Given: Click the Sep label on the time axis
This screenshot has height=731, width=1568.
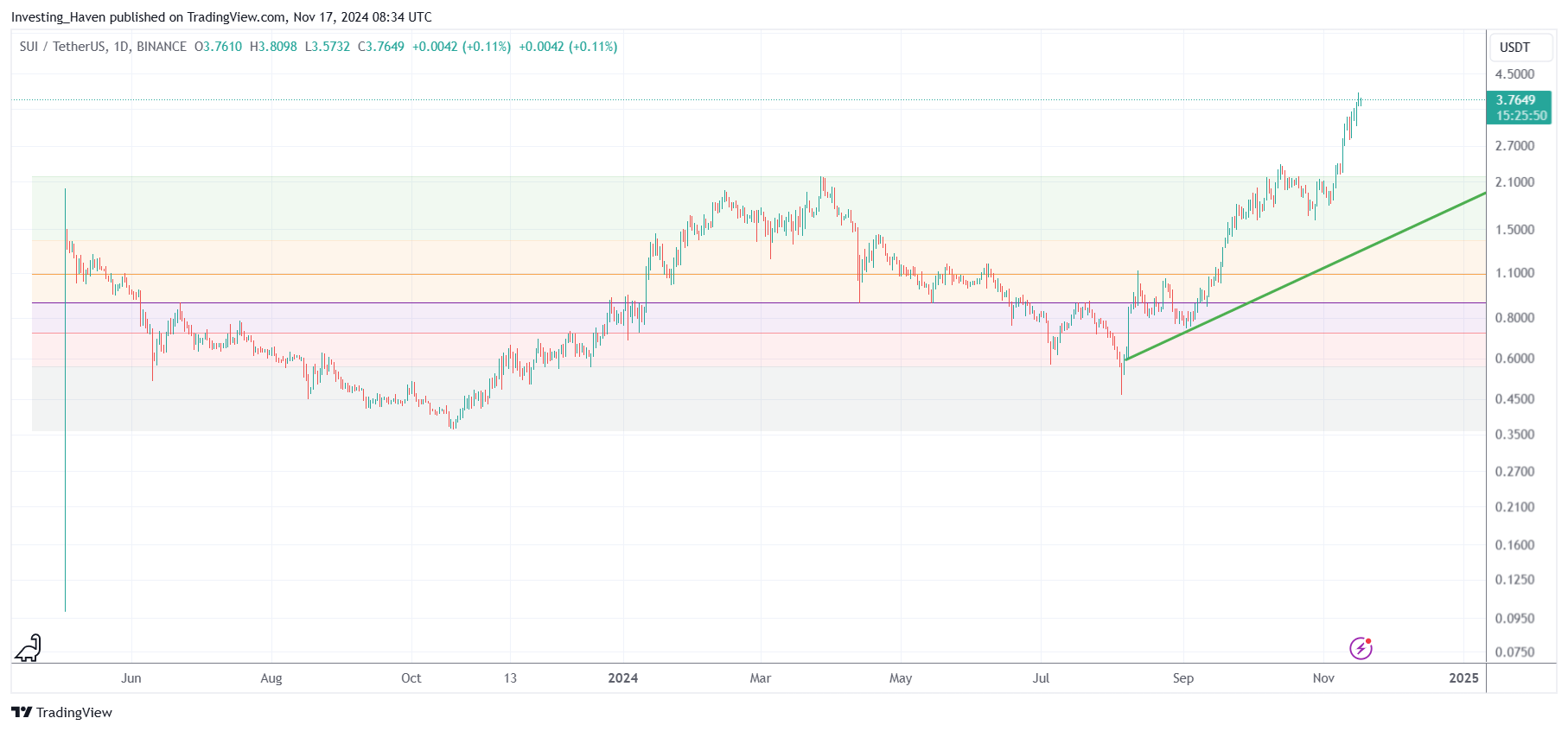Looking at the screenshot, I should pyautogui.click(x=1183, y=678).
